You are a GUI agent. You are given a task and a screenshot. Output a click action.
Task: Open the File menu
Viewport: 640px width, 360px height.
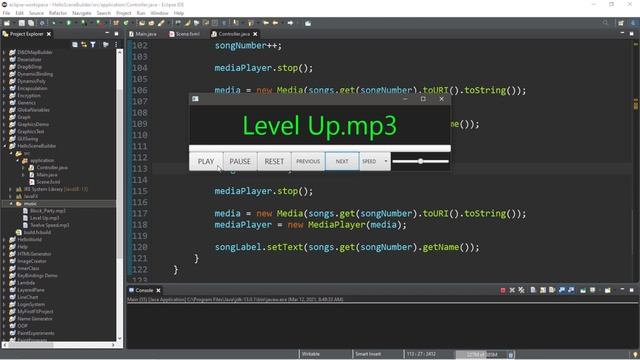pos(7,13)
